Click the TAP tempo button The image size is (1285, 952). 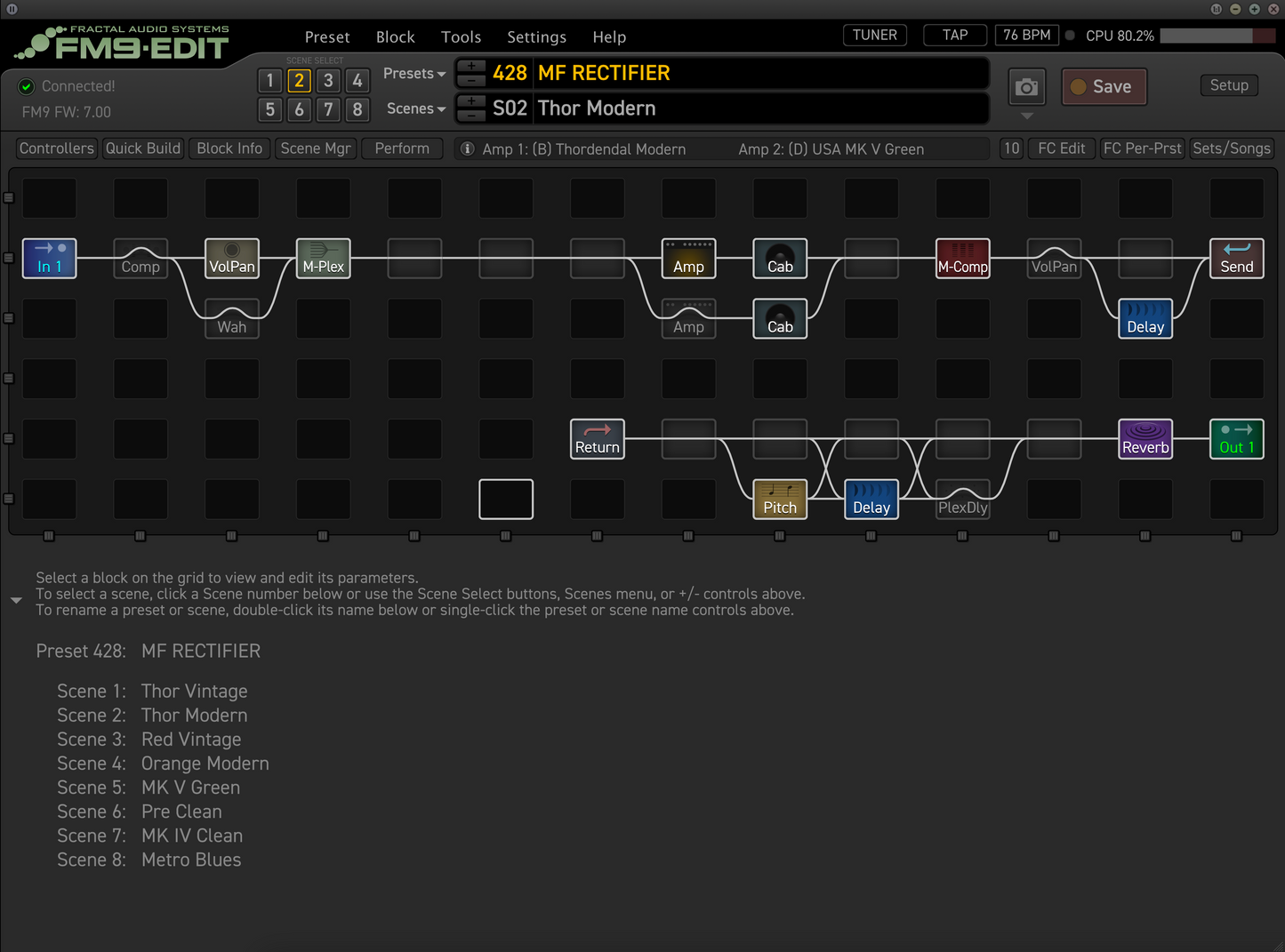click(955, 36)
